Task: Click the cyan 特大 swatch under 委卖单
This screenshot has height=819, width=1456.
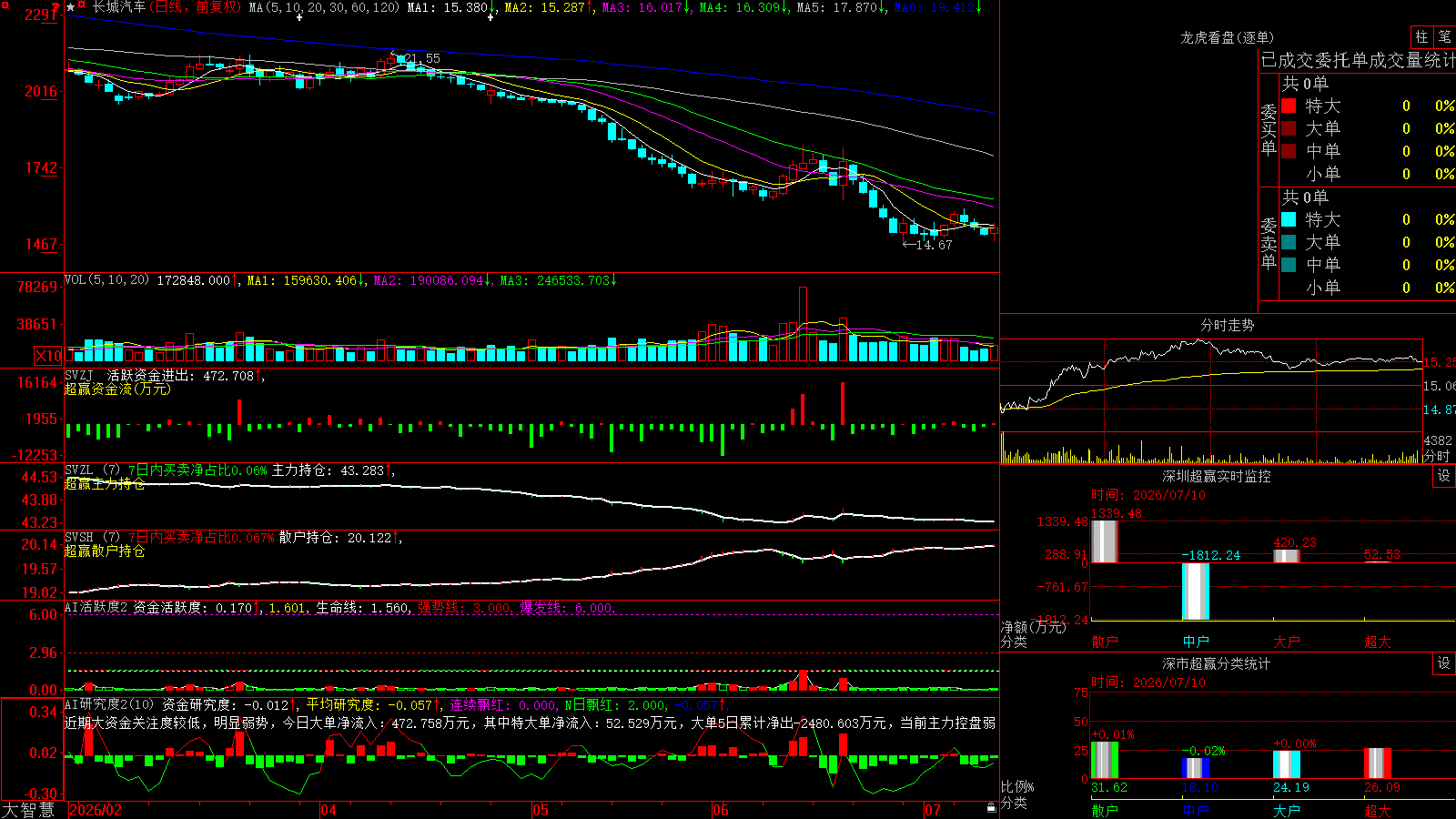Action: point(1289,219)
